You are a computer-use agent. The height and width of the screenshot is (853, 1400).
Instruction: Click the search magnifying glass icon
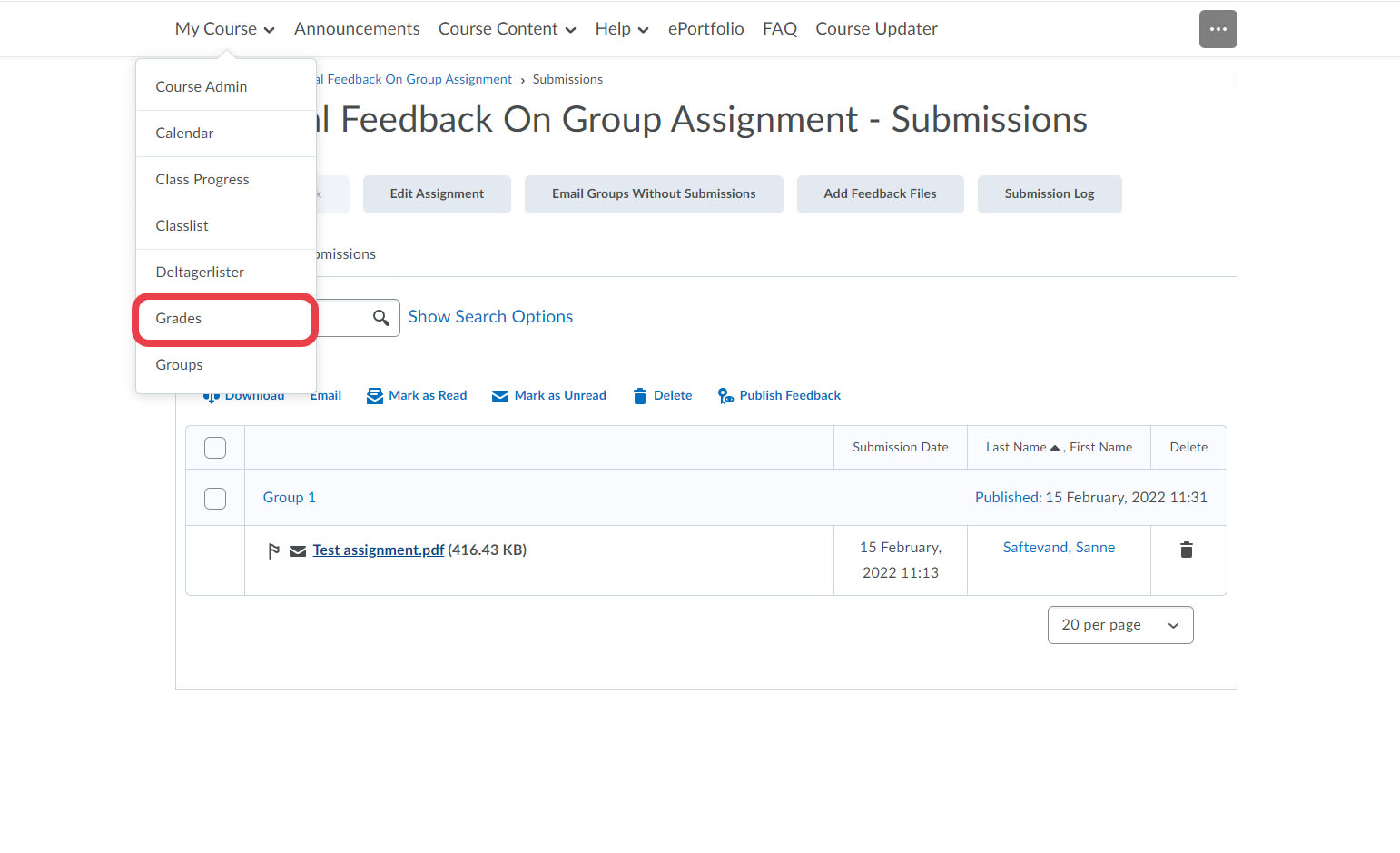(381, 318)
